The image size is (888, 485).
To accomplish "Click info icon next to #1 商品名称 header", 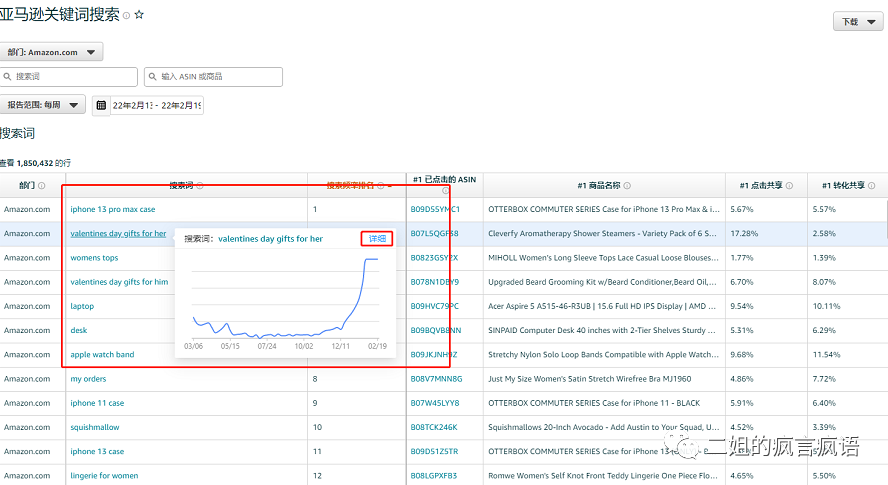I will tap(627, 186).
